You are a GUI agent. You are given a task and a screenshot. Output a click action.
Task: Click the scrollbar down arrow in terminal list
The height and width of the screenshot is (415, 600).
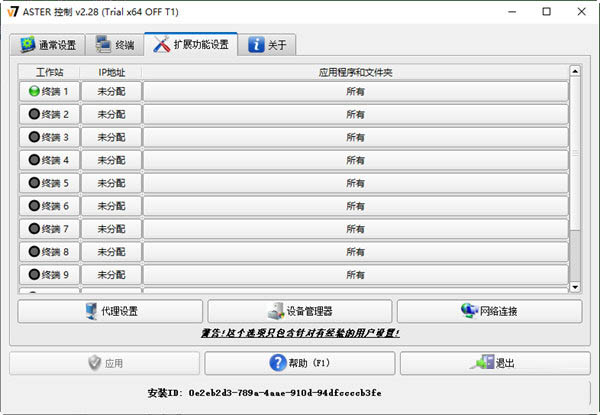click(x=575, y=288)
